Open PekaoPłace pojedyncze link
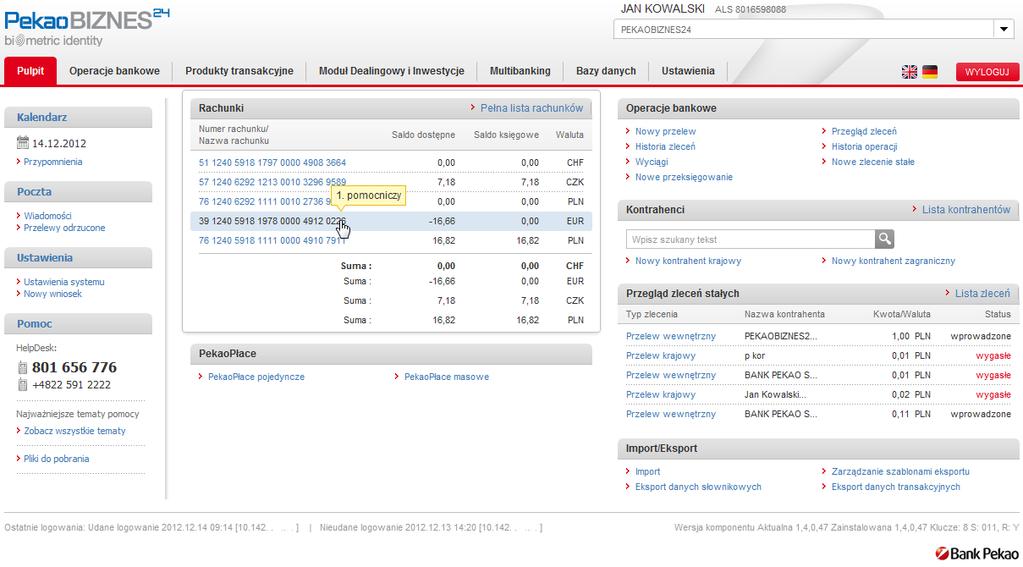Image resolution: width=1023 pixels, height=567 pixels. 256,377
